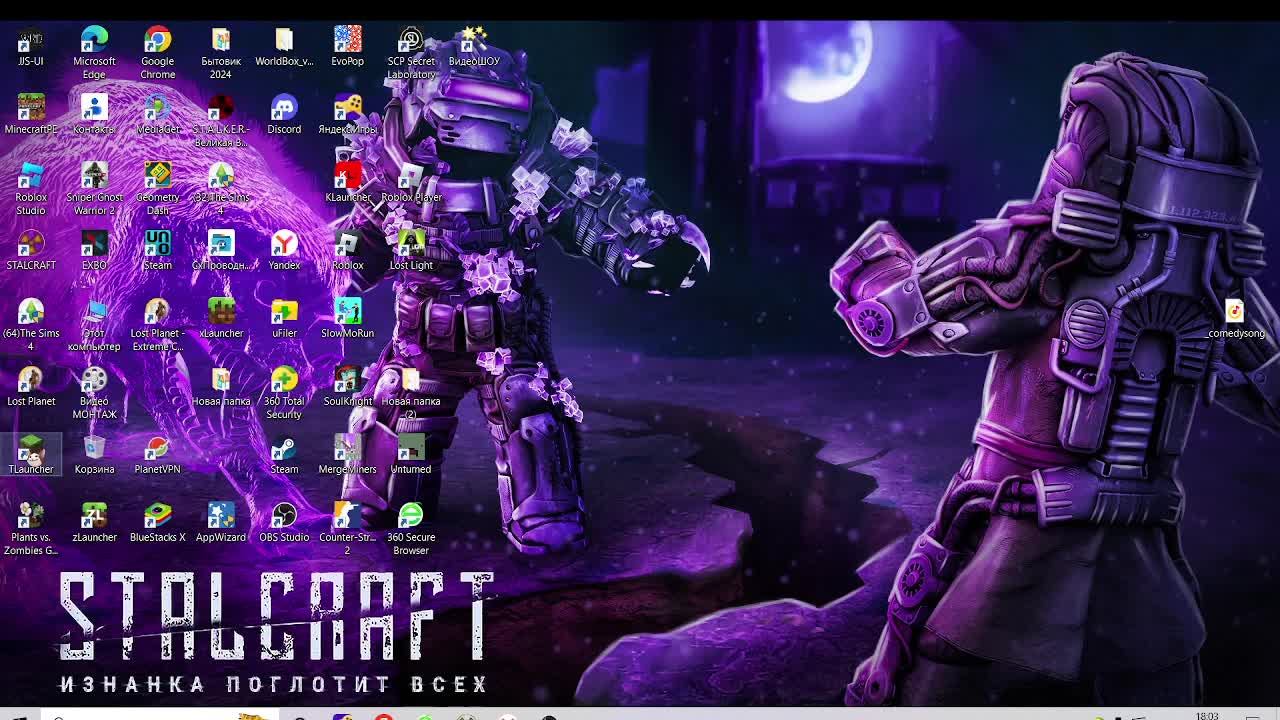1280x720 pixels.
Task: Click the SCP Secret Laboratory icon
Action: point(411,53)
